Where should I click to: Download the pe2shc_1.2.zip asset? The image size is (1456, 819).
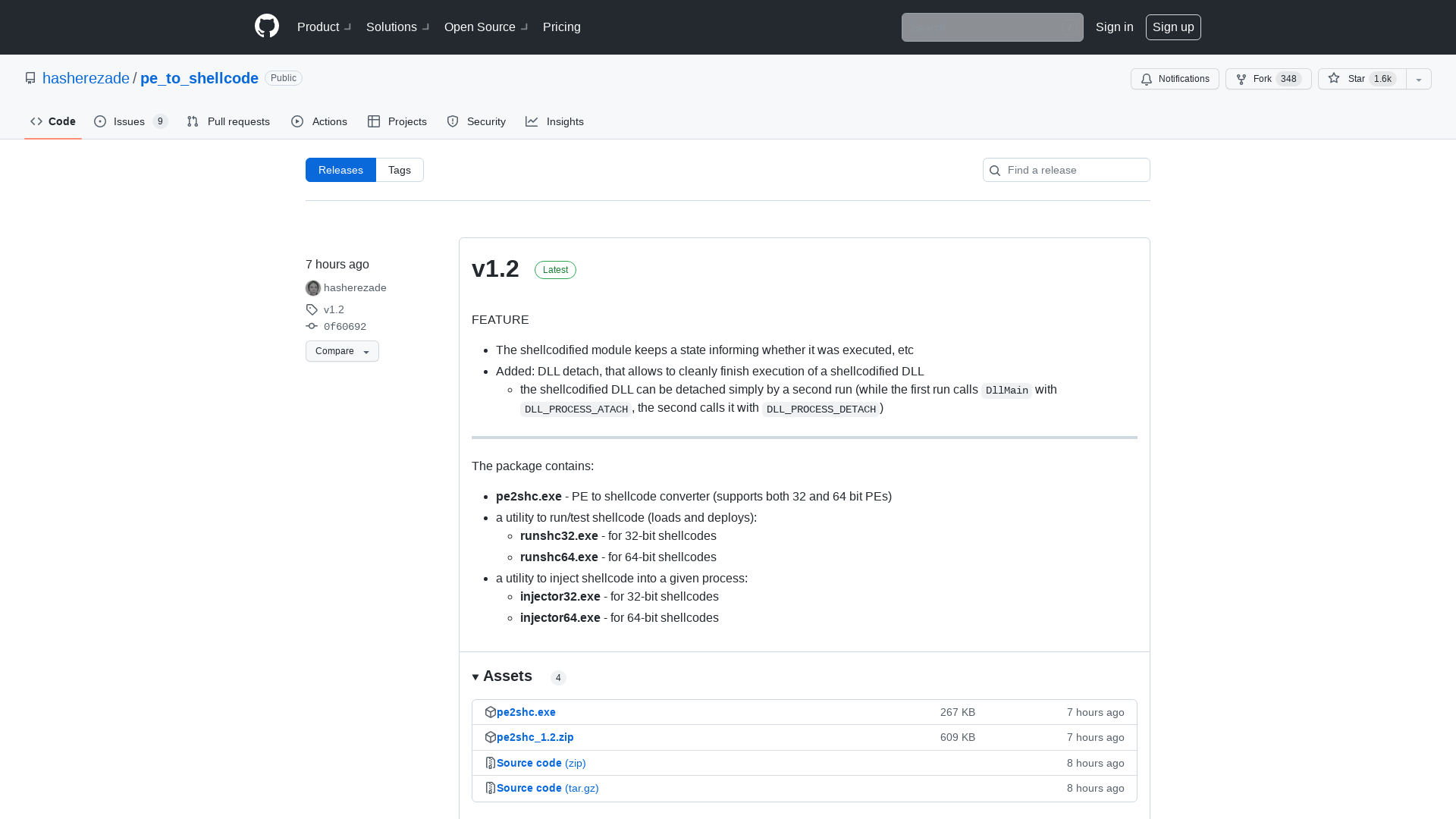point(535,736)
